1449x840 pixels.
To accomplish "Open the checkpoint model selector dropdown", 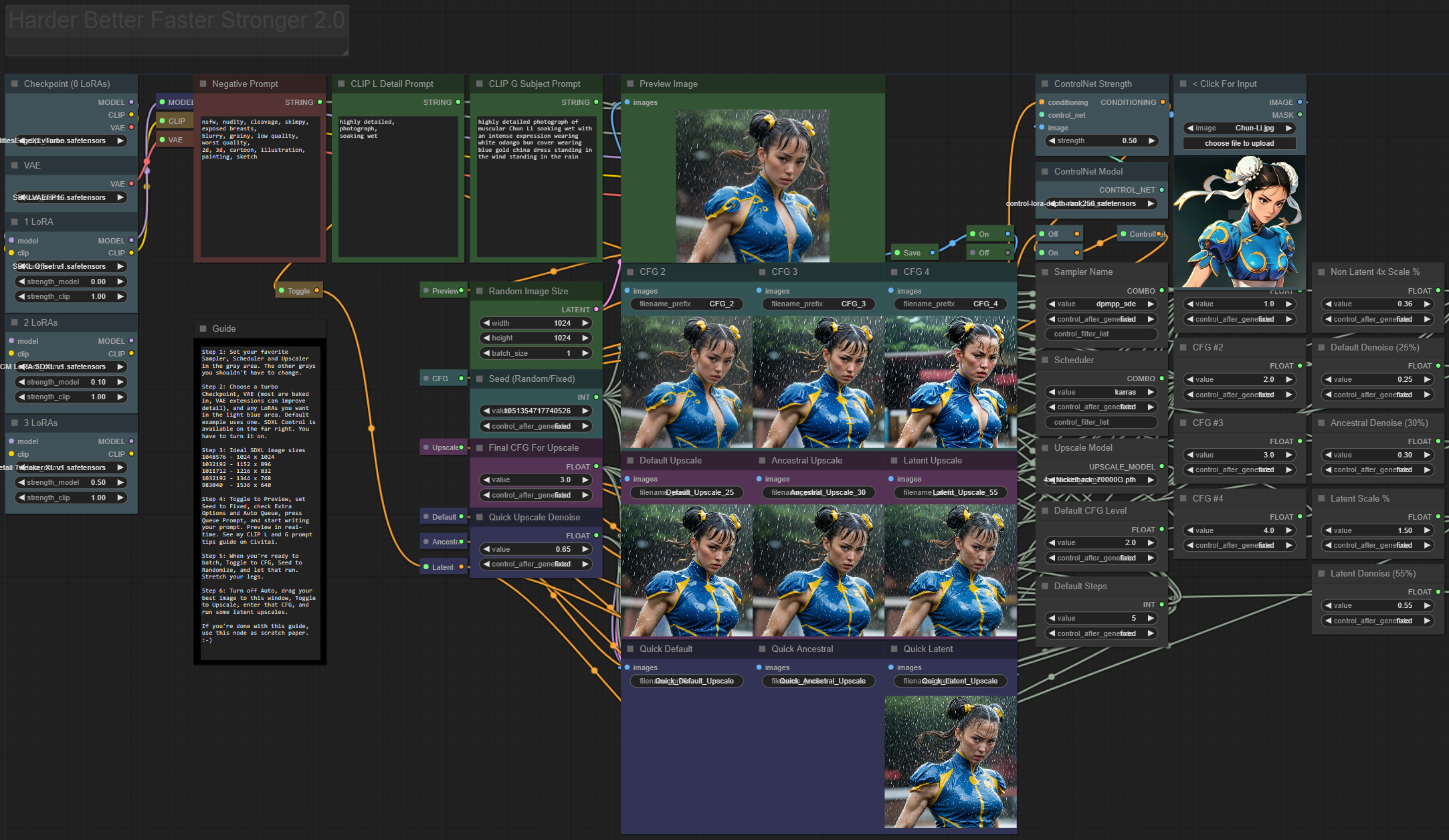I will point(70,141).
